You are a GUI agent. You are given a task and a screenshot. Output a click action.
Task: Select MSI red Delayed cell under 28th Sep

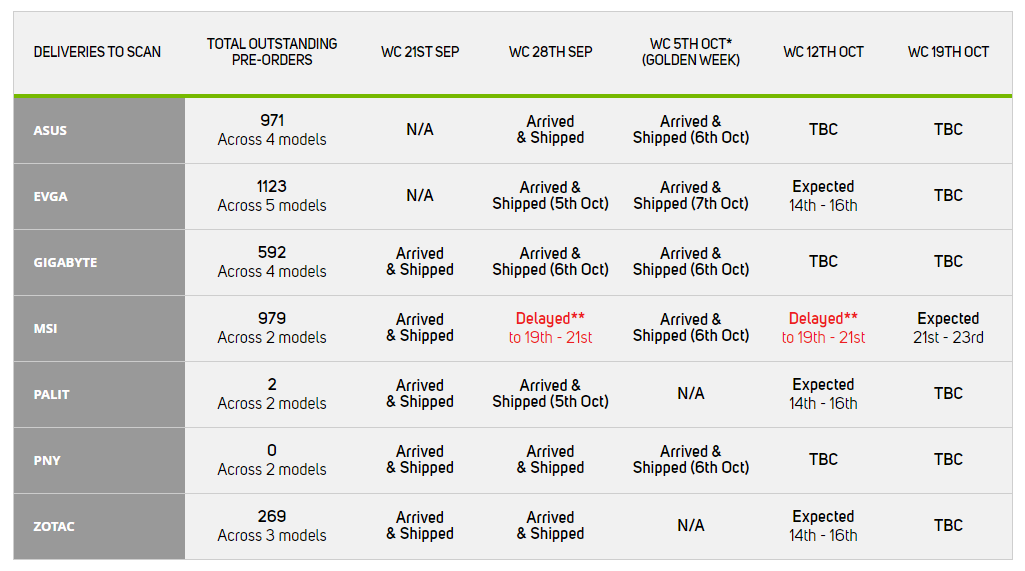coord(550,328)
